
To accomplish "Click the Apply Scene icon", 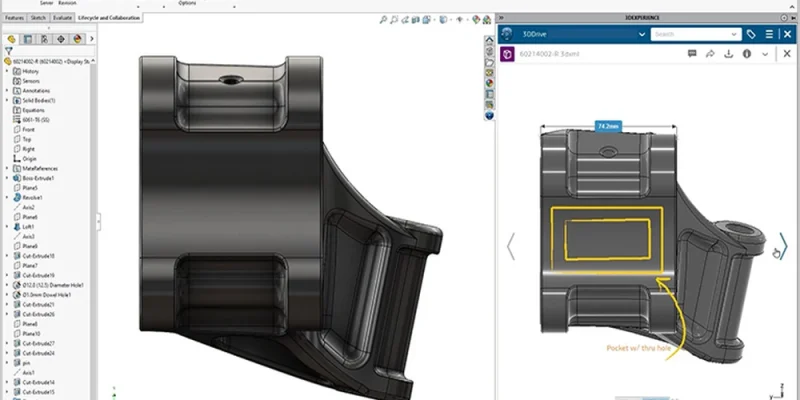I will coord(487,20).
